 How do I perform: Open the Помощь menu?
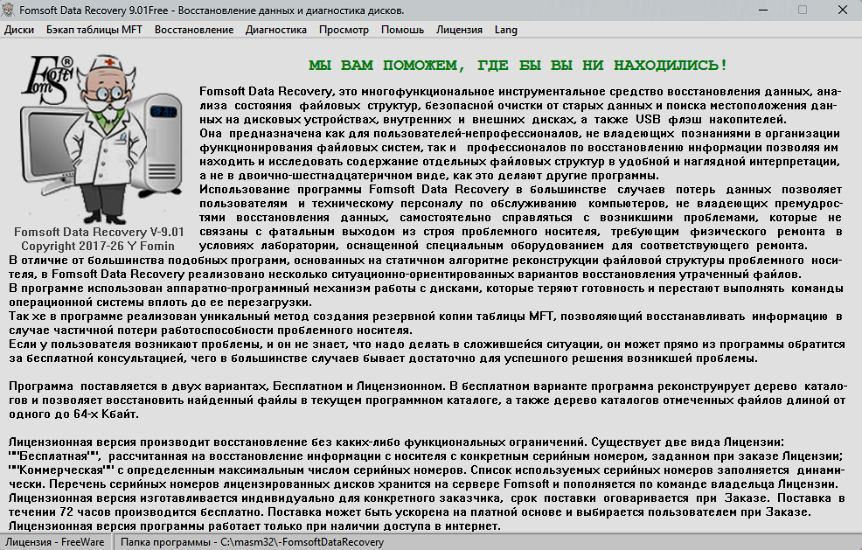coord(402,30)
